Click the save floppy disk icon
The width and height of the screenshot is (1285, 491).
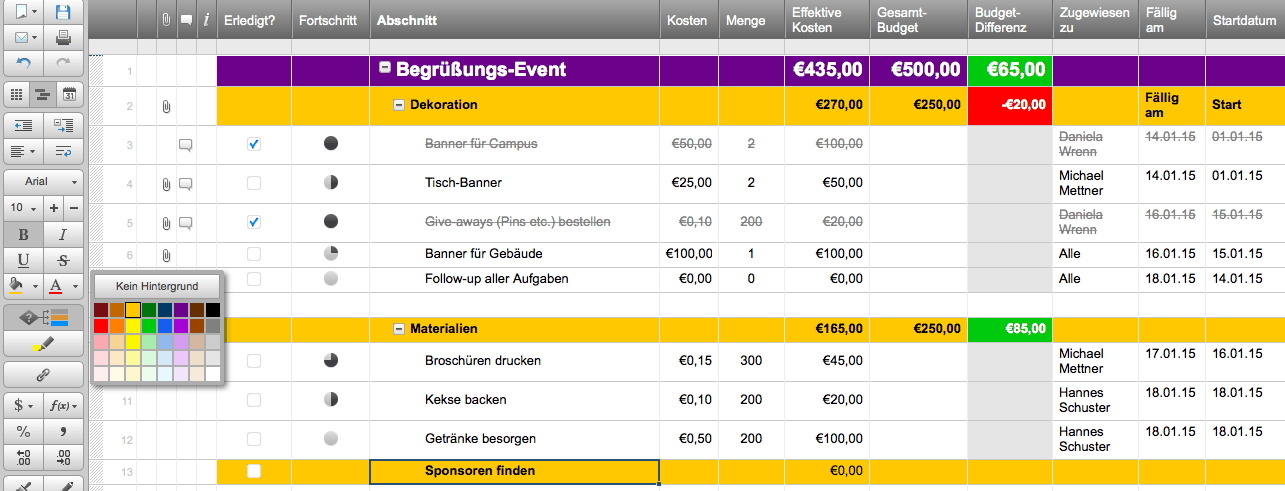click(x=63, y=13)
